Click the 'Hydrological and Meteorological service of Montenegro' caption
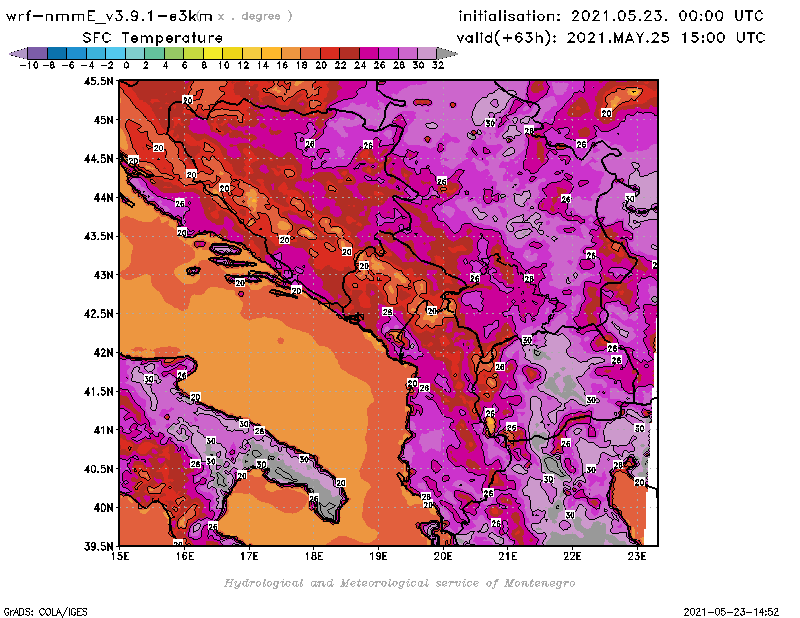Image resolution: width=800 pixels, height=618 pixels. [x=399, y=583]
